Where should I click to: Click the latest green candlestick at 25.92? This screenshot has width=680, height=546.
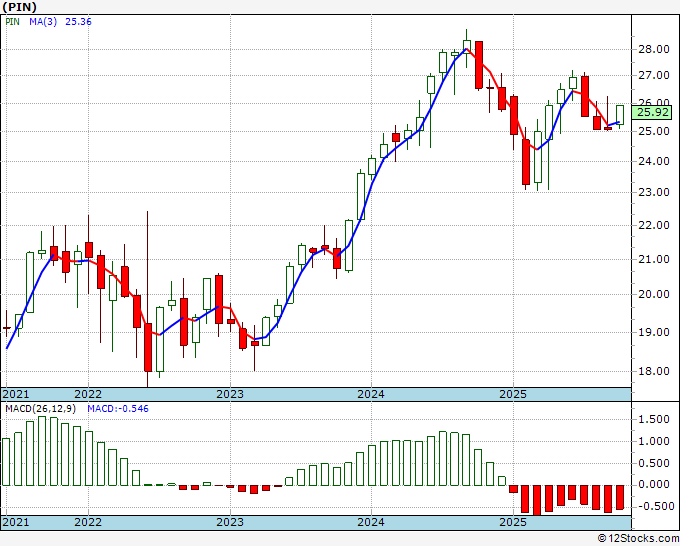point(620,115)
